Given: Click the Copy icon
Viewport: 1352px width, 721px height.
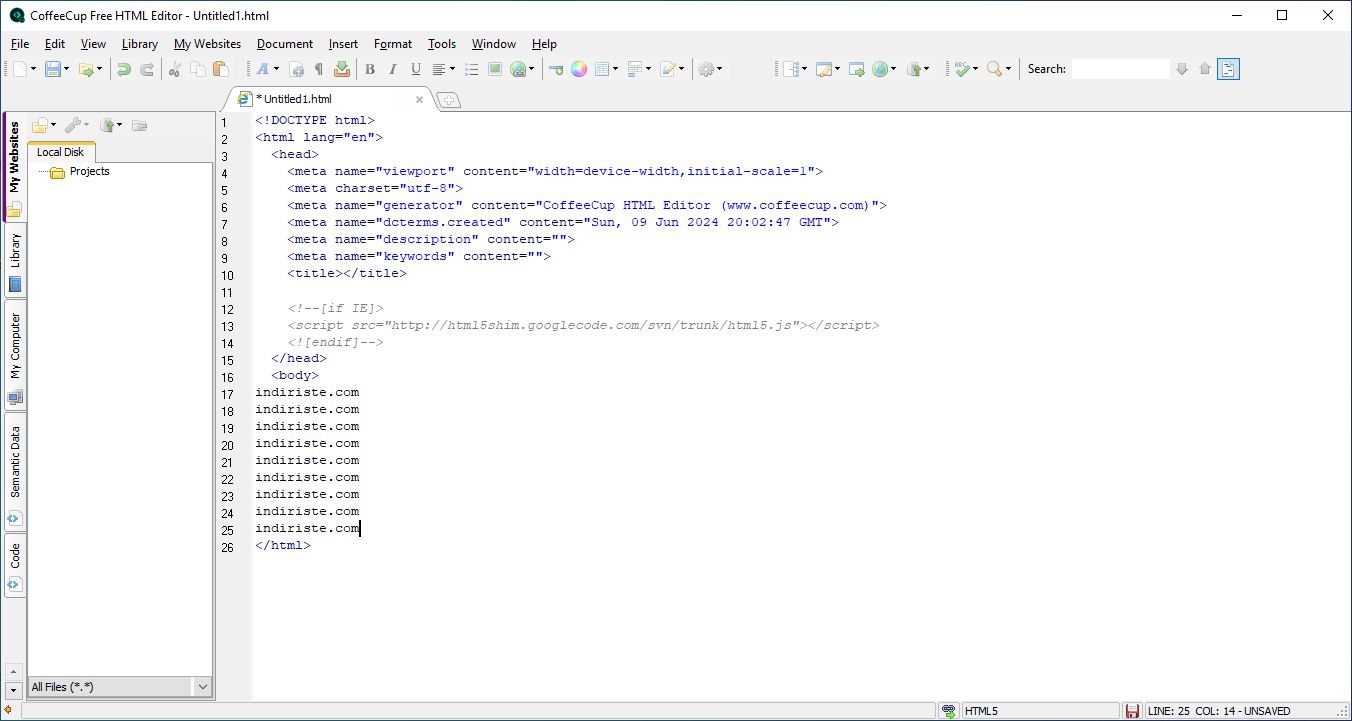Looking at the screenshot, I should (198, 69).
